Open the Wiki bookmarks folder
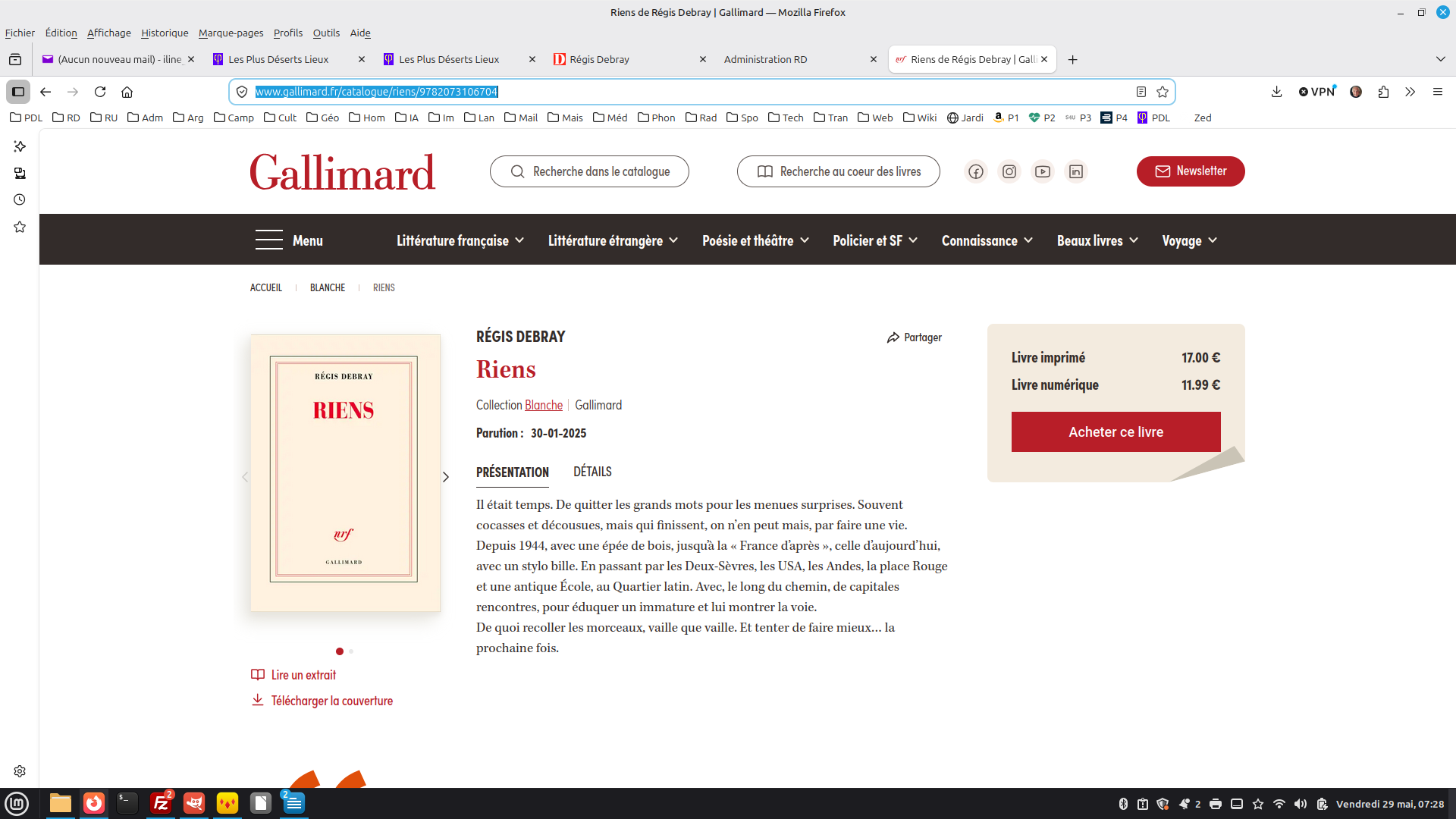Viewport: 1456px width, 819px height. click(920, 118)
